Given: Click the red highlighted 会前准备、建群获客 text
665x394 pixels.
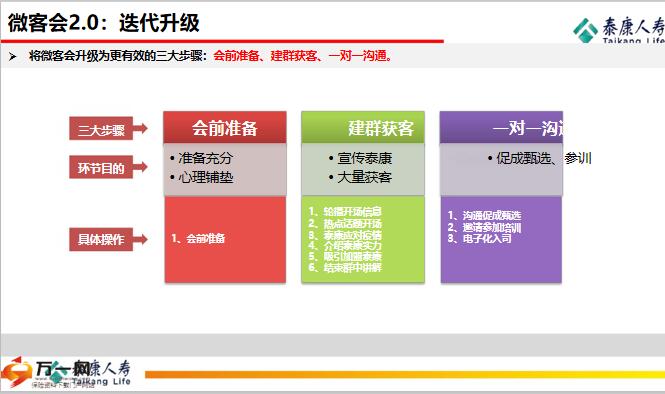Looking at the screenshot, I should tap(265, 56).
